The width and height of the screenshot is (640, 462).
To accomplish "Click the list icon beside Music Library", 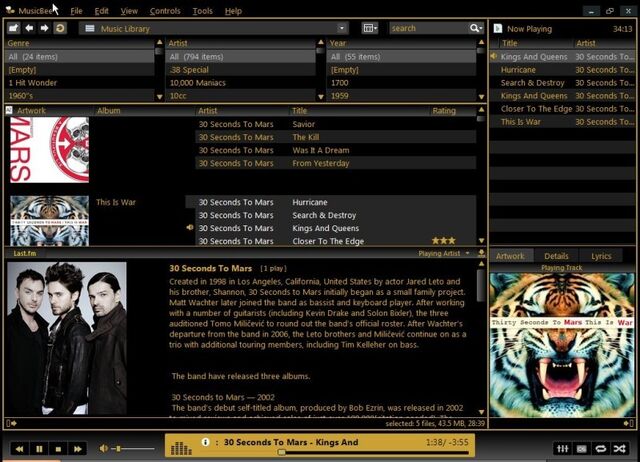I will 90,29.
